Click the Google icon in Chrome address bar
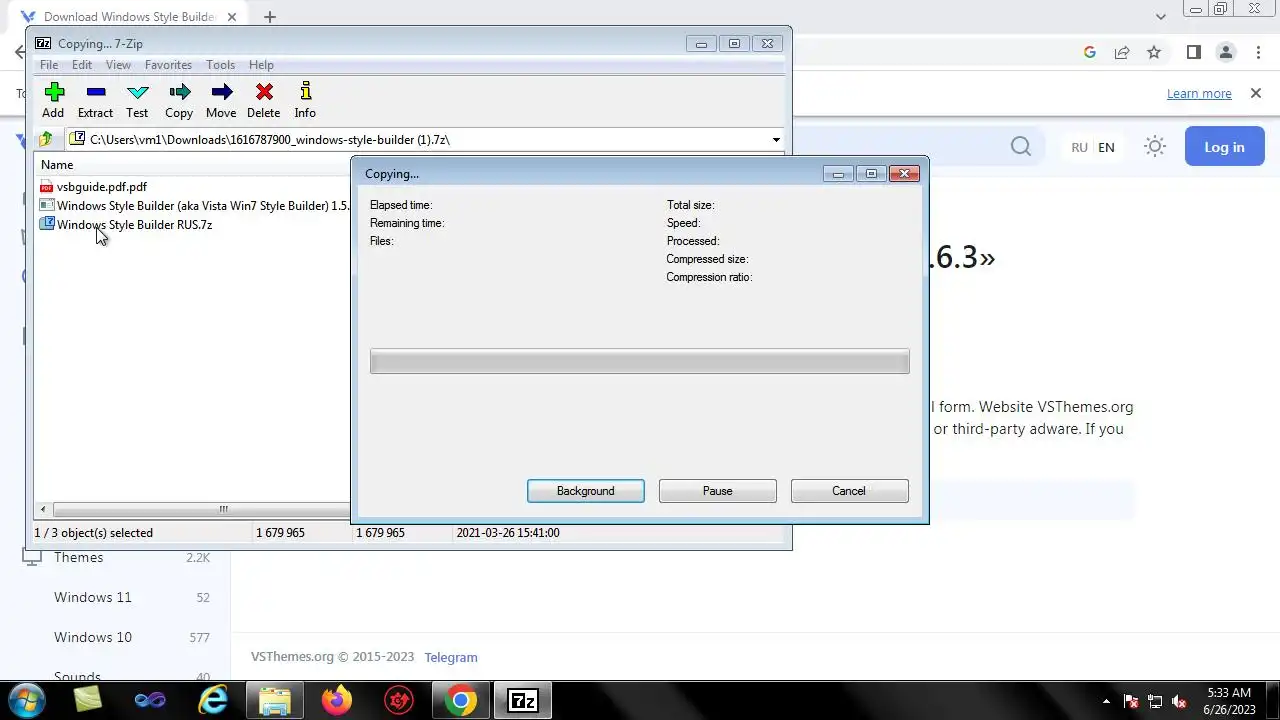This screenshot has width=1280, height=720. point(1090,52)
